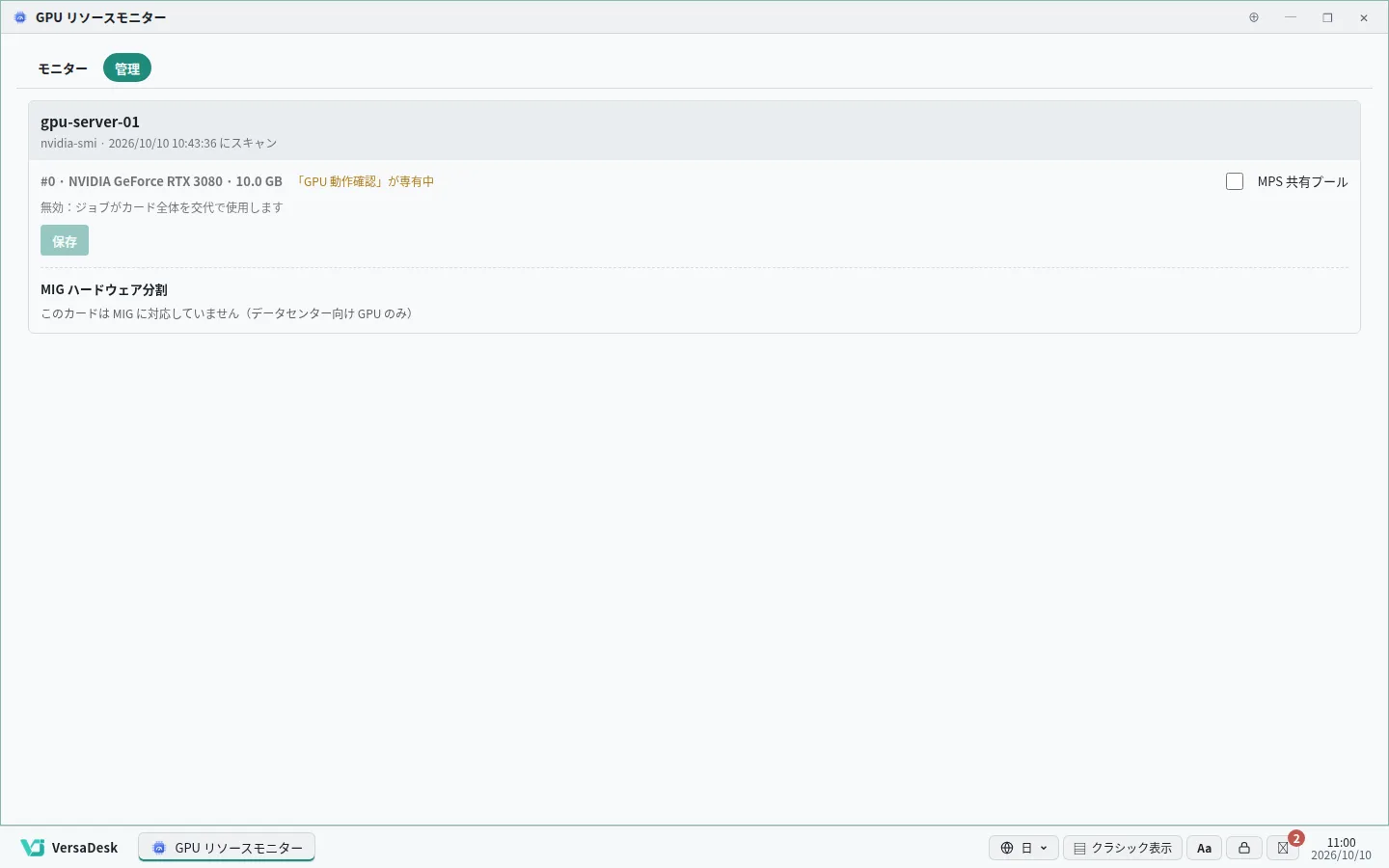Viewport: 1389px width, 868px height.
Task: Click the nvidia-smi scan timestamp text
Action: pos(159,144)
